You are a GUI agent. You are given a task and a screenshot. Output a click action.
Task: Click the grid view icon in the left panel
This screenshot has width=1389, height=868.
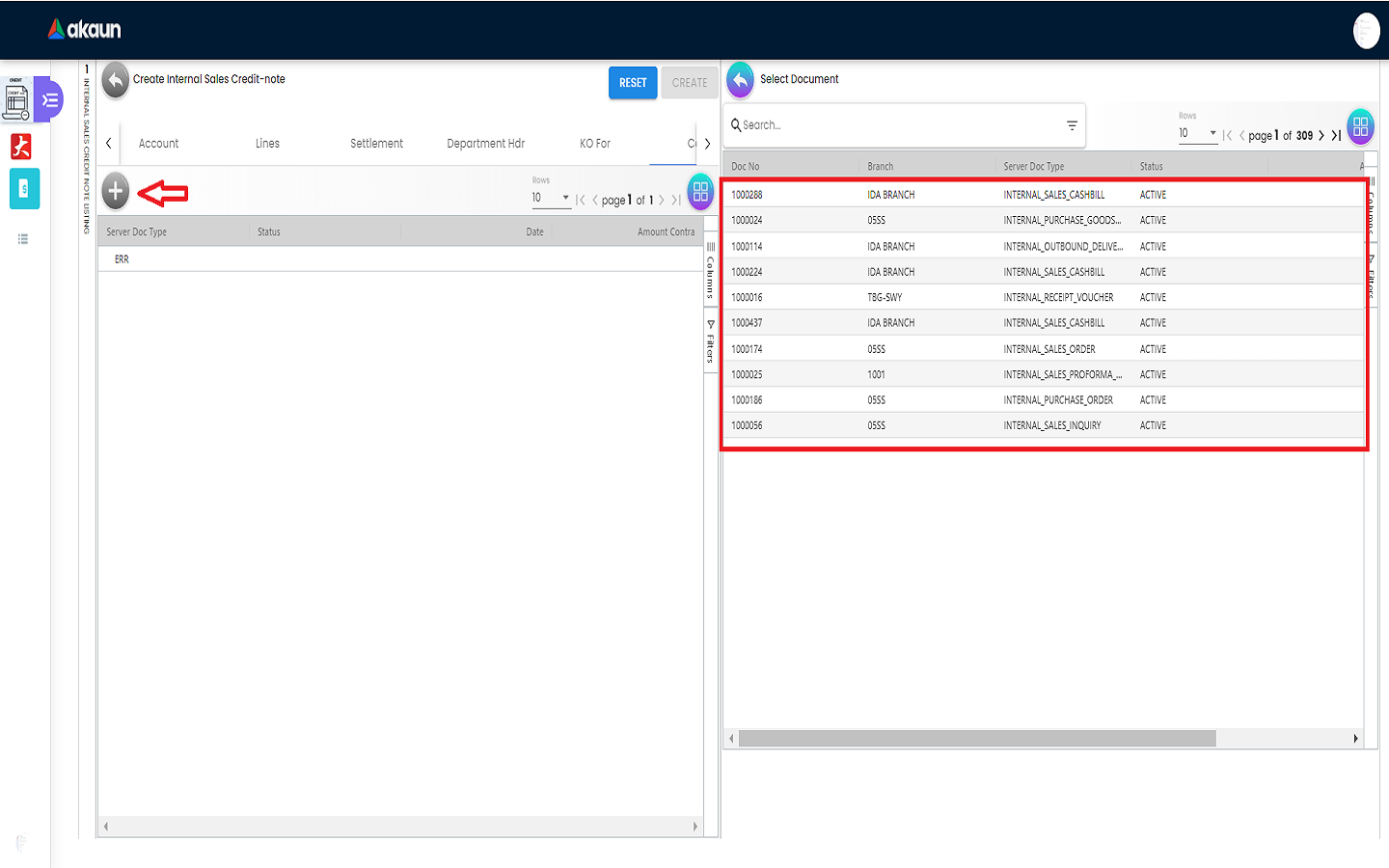pos(700,191)
